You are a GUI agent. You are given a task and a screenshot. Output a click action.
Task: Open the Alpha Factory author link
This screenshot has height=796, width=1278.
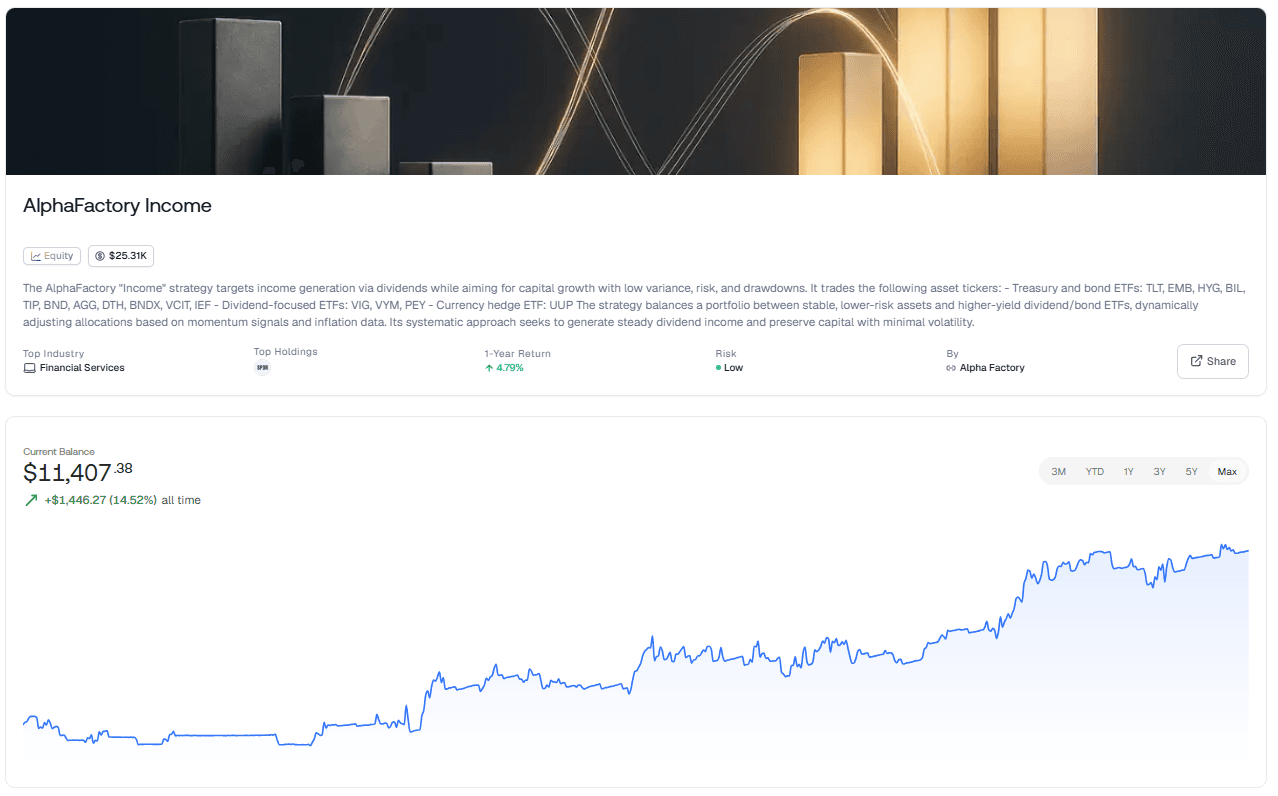pos(992,368)
